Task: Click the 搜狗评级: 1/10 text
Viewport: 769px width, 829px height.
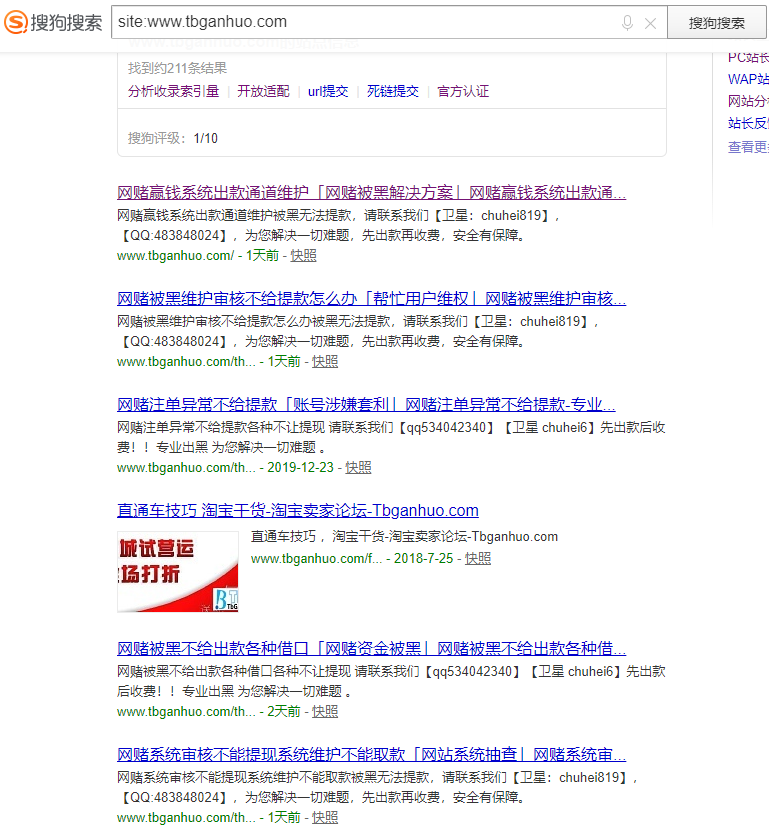Action: coord(173,139)
